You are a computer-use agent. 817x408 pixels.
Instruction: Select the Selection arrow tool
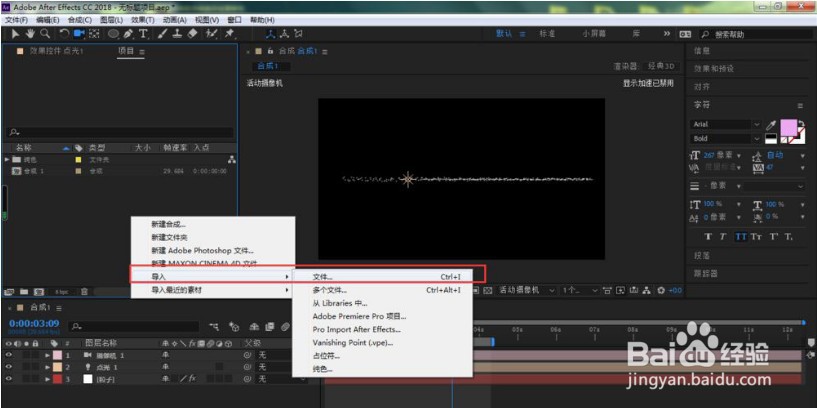[15, 34]
